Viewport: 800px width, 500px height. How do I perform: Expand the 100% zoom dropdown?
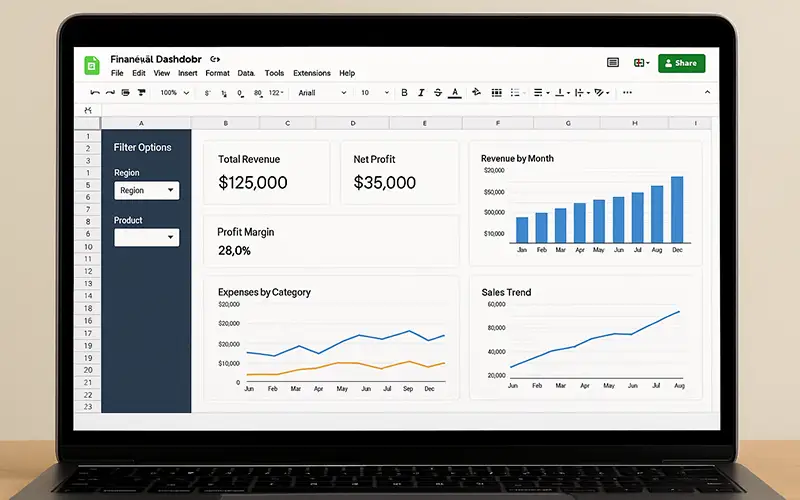(174, 93)
